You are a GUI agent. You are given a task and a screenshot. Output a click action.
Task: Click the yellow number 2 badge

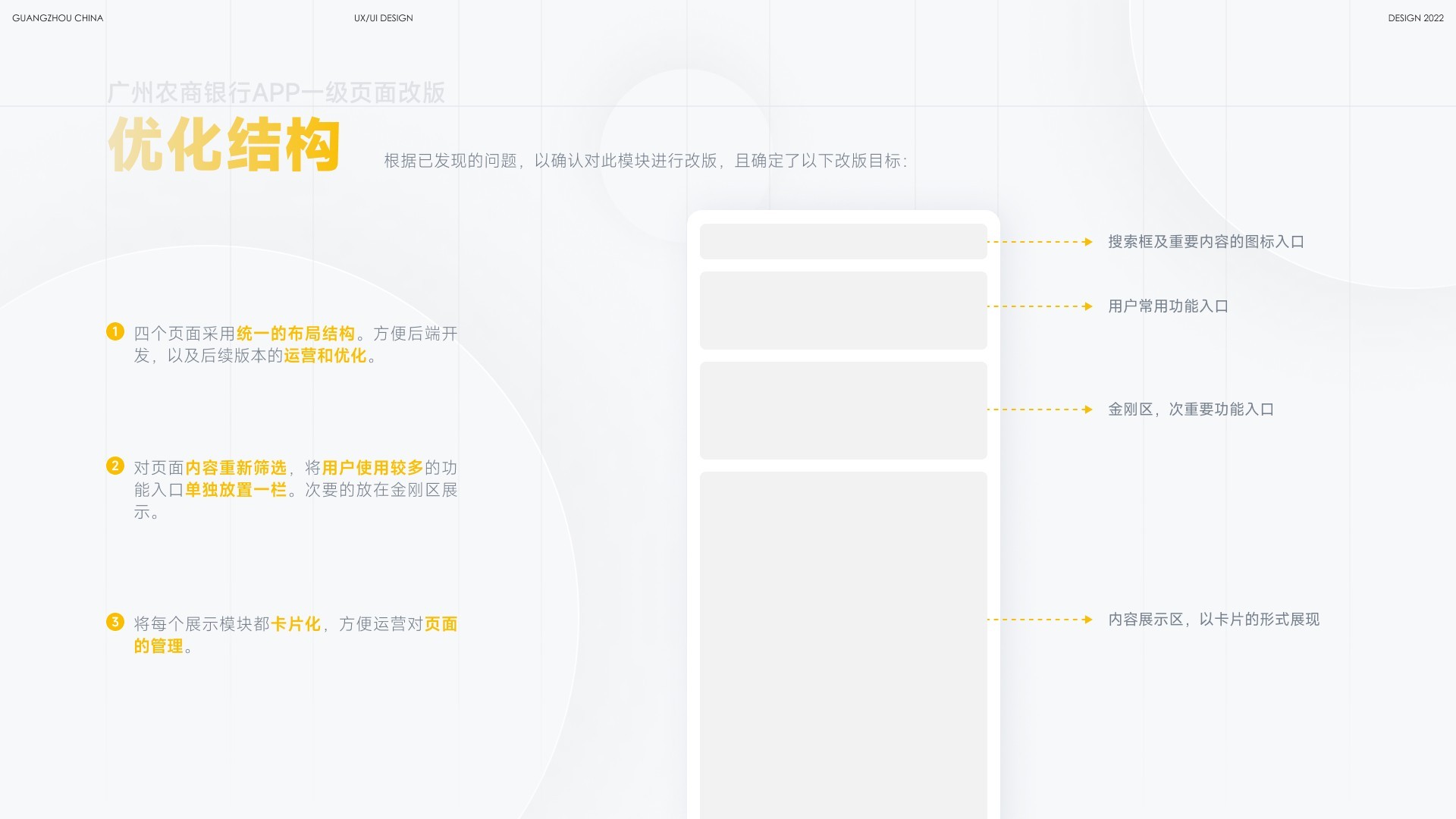115,466
